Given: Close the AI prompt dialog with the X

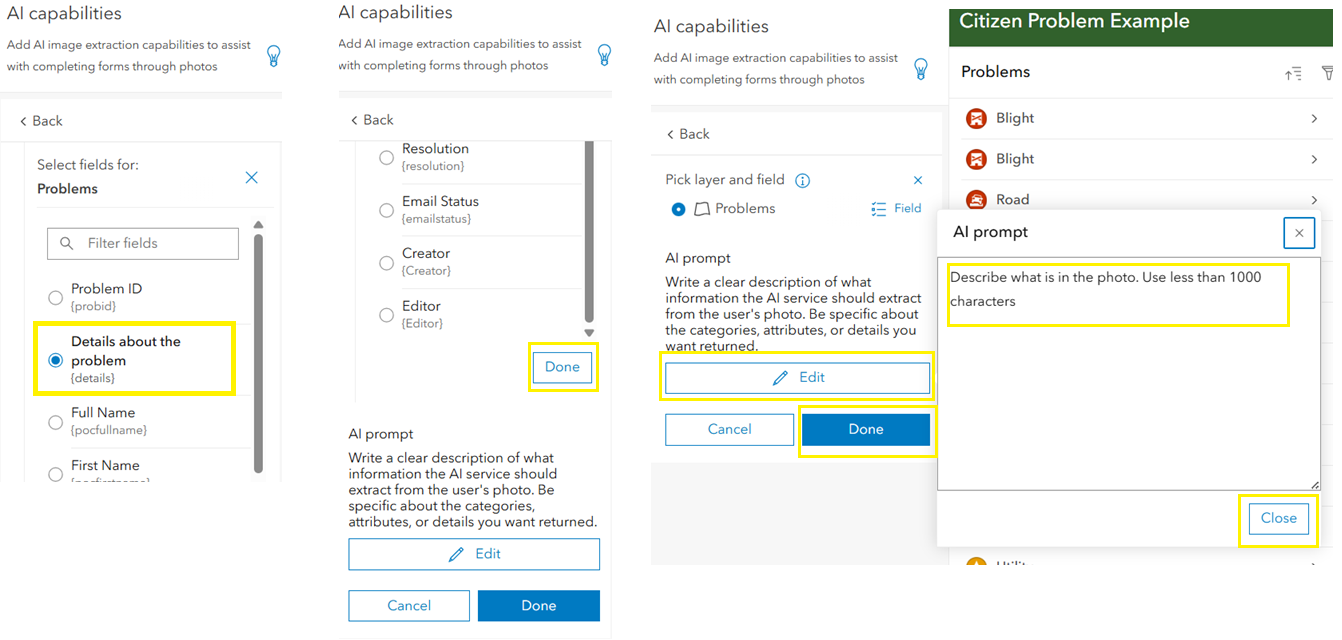Looking at the screenshot, I should [x=1298, y=233].
